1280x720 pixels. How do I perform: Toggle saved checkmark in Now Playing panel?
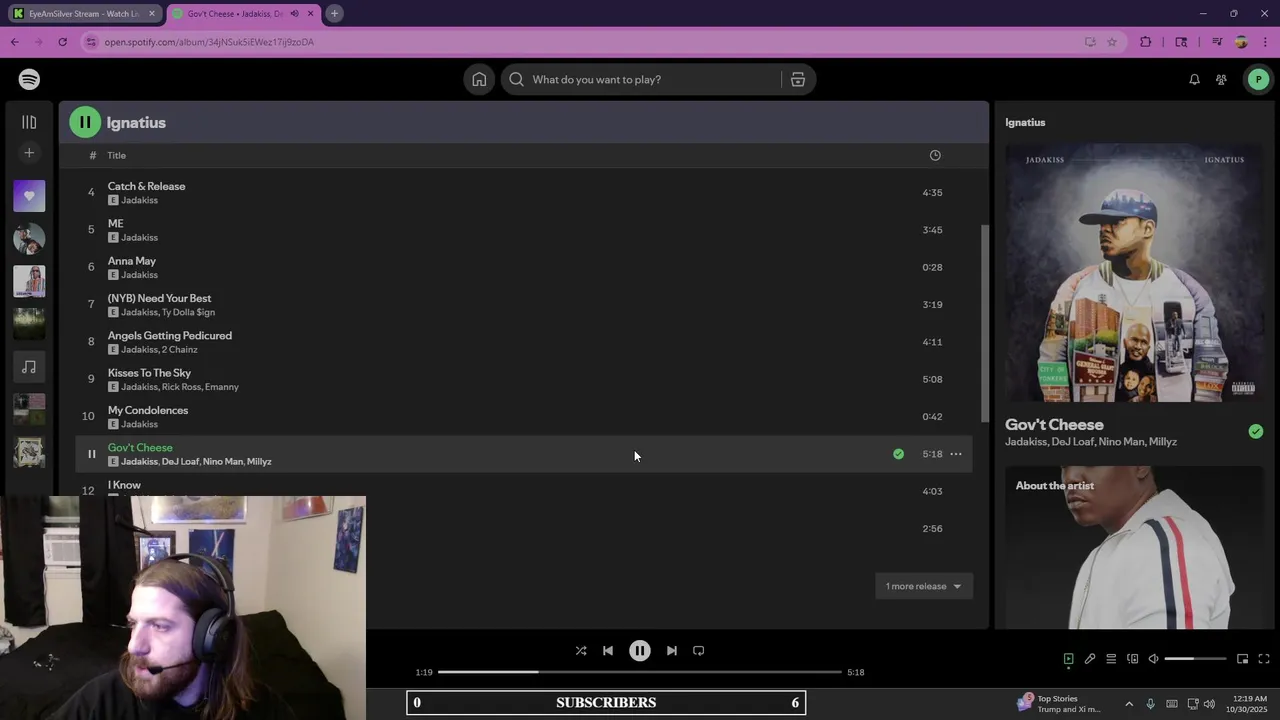1255,431
